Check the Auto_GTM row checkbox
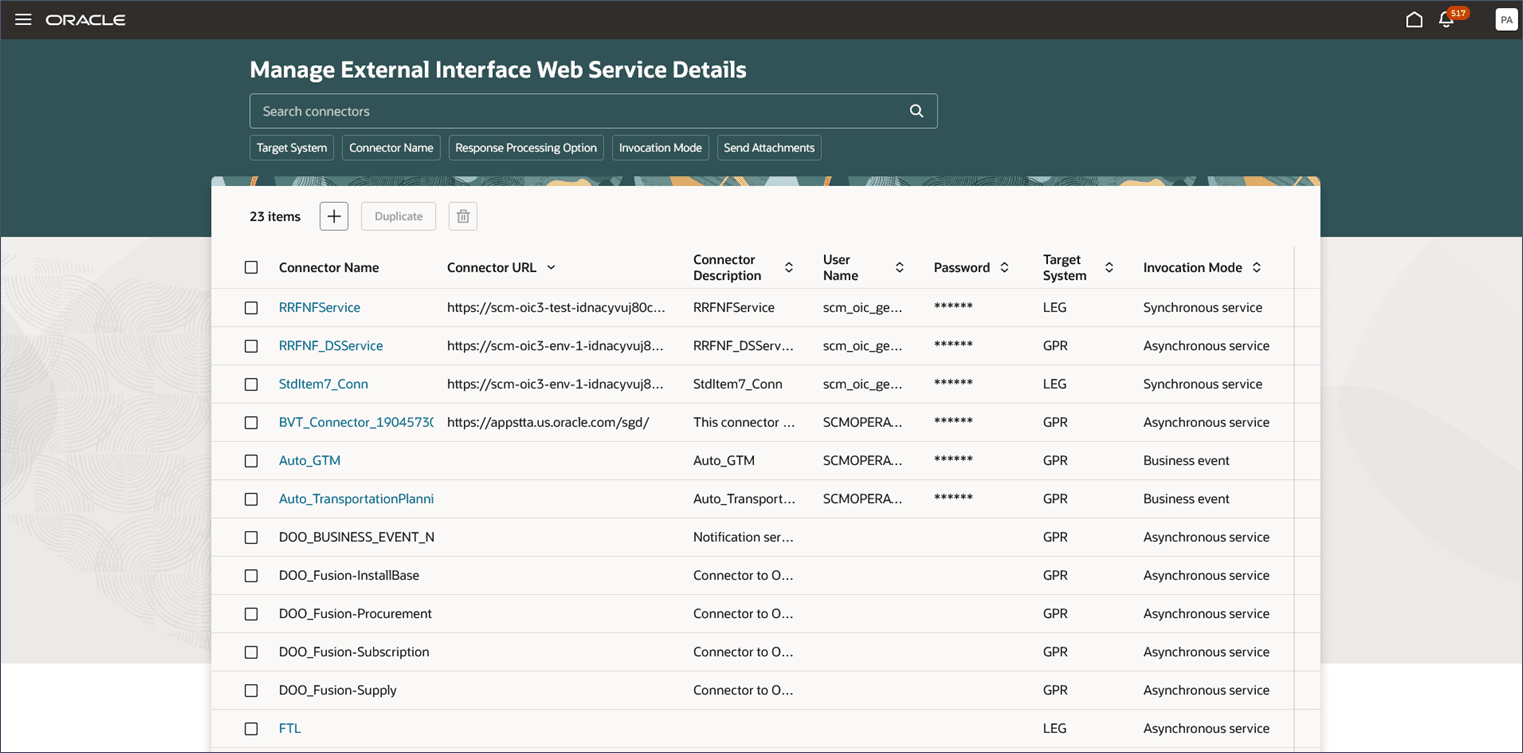The height and width of the screenshot is (753, 1523). pos(251,461)
